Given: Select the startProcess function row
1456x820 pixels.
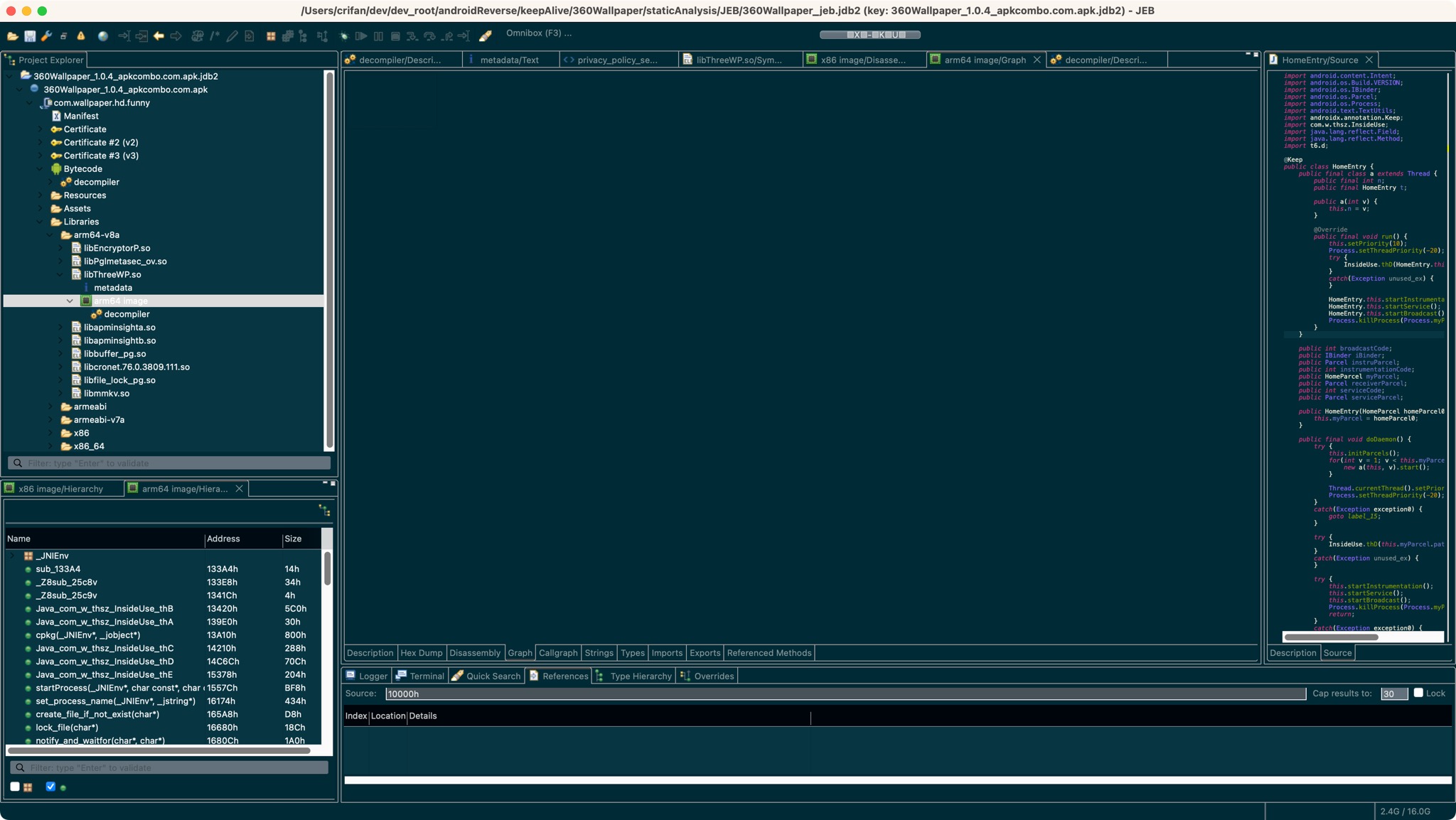Looking at the screenshot, I should (x=164, y=688).
